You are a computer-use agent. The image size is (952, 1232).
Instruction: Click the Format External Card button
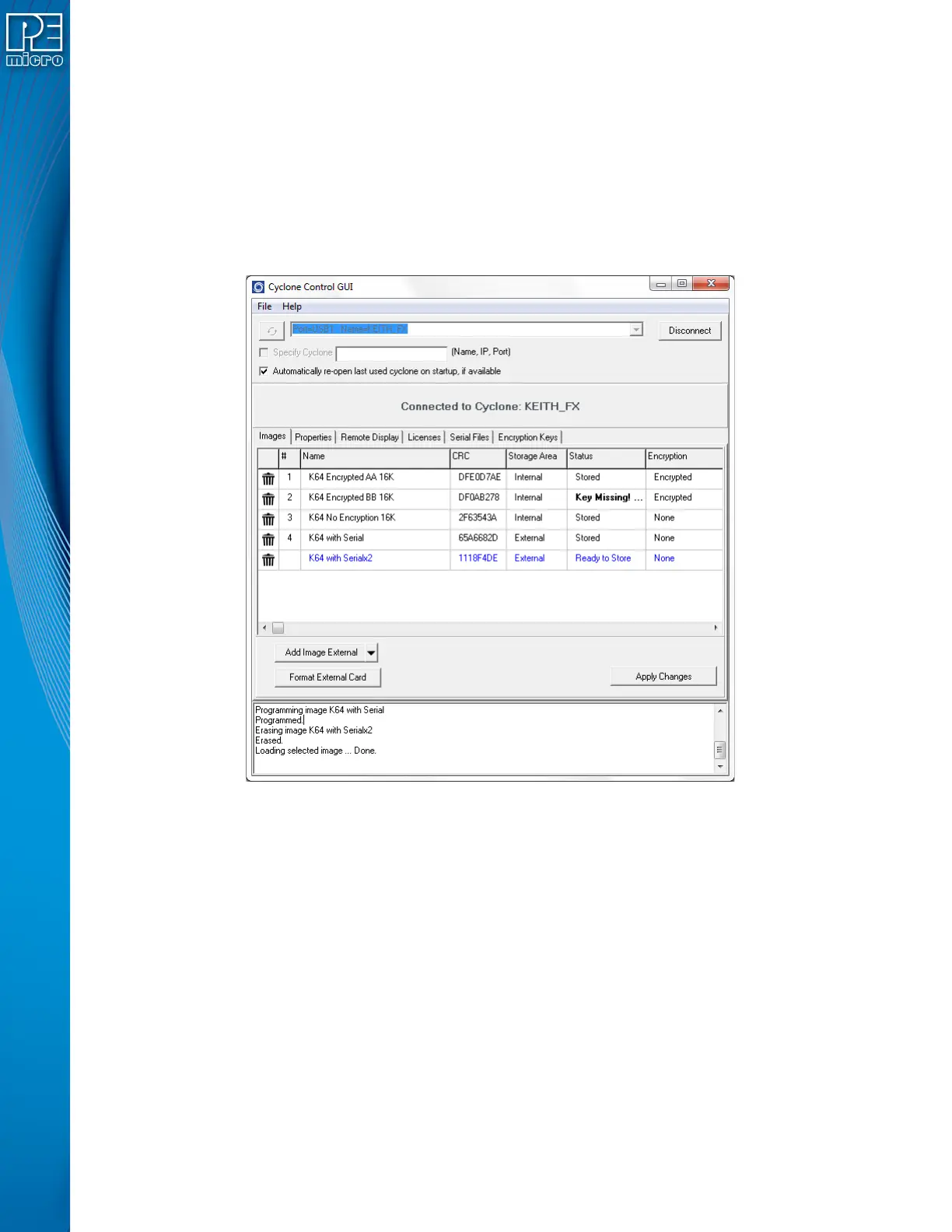pos(327,677)
